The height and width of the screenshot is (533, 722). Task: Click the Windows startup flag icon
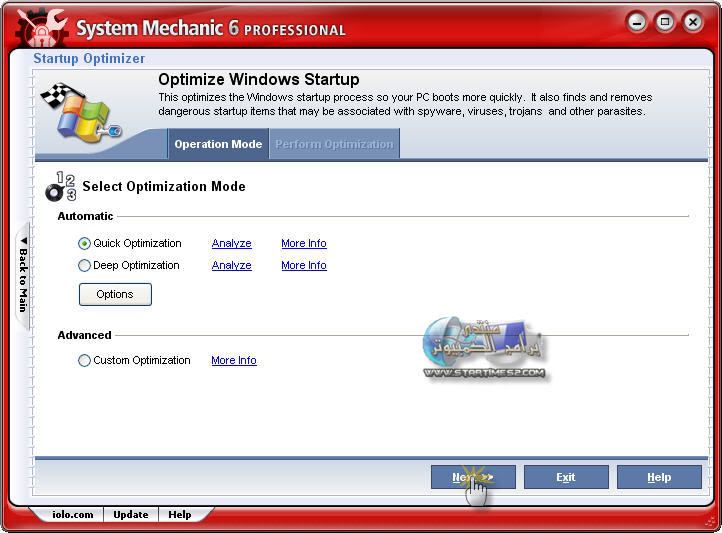(81, 113)
